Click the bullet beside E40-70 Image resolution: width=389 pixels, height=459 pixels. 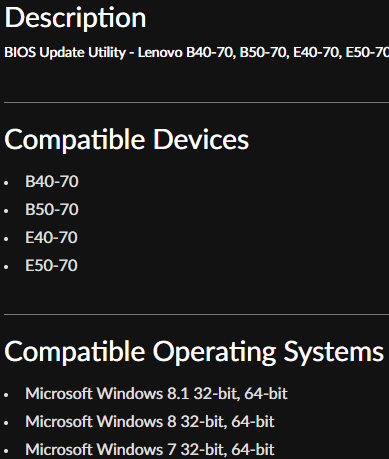click(6, 239)
